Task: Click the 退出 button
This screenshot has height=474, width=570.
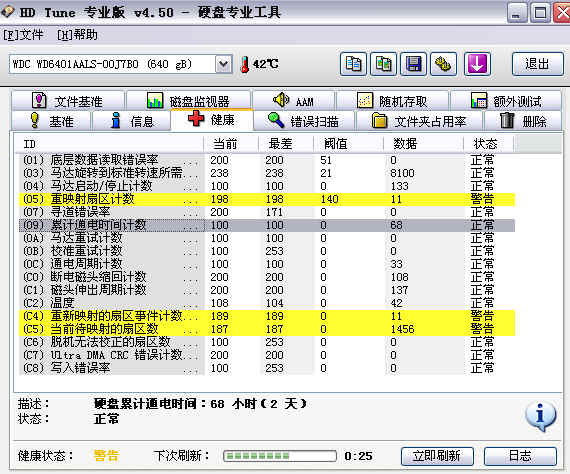Action: (538, 64)
